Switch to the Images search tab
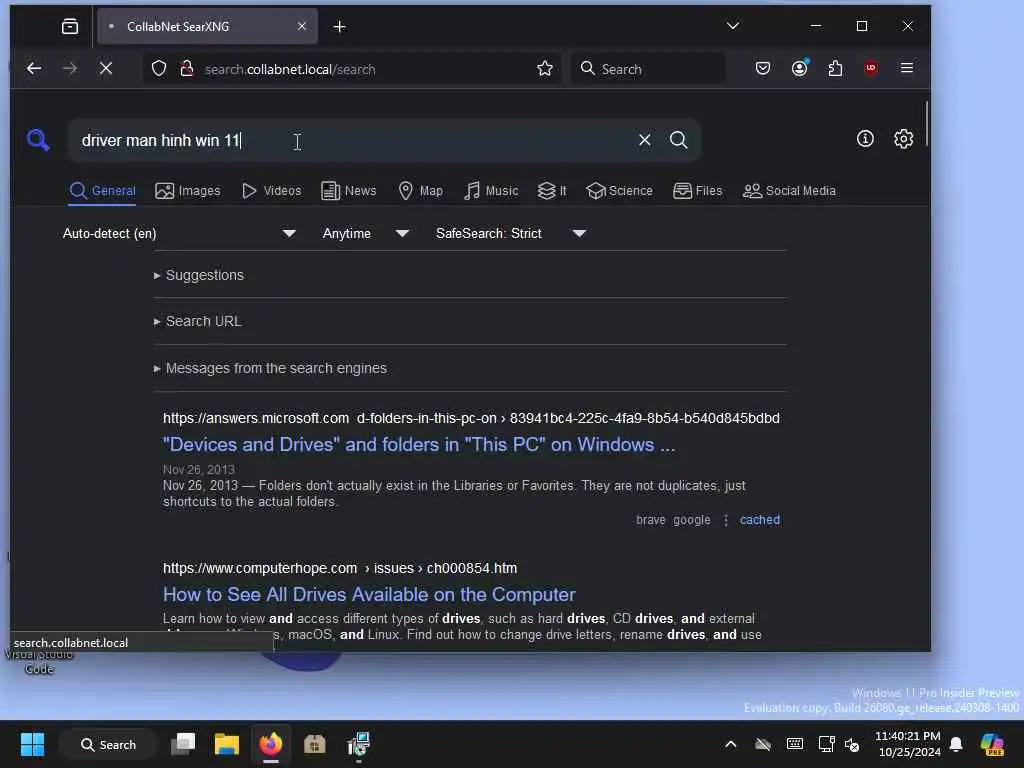This screenshot has width=1024, height=768. click(x=187, y=191)
